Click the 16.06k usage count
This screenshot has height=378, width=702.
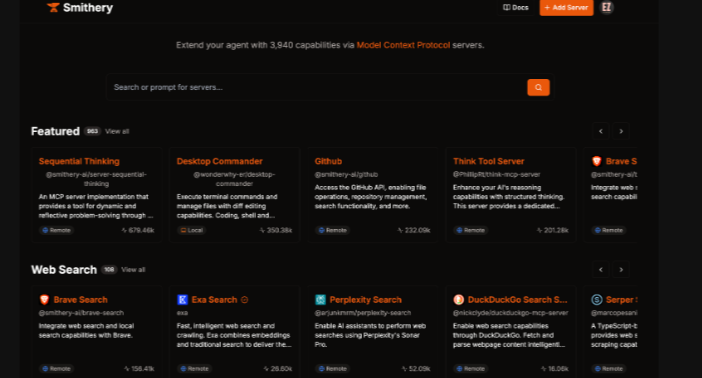[554, 369]
